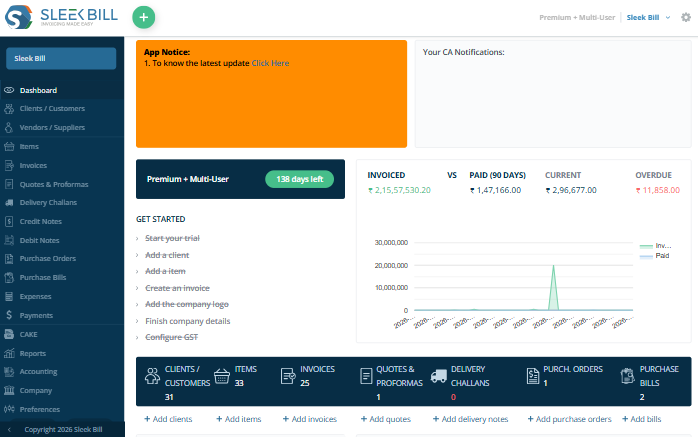The image size is (698, 437).
Task: Toggle the Paid series in chart legend
Action: pos(654,256)
